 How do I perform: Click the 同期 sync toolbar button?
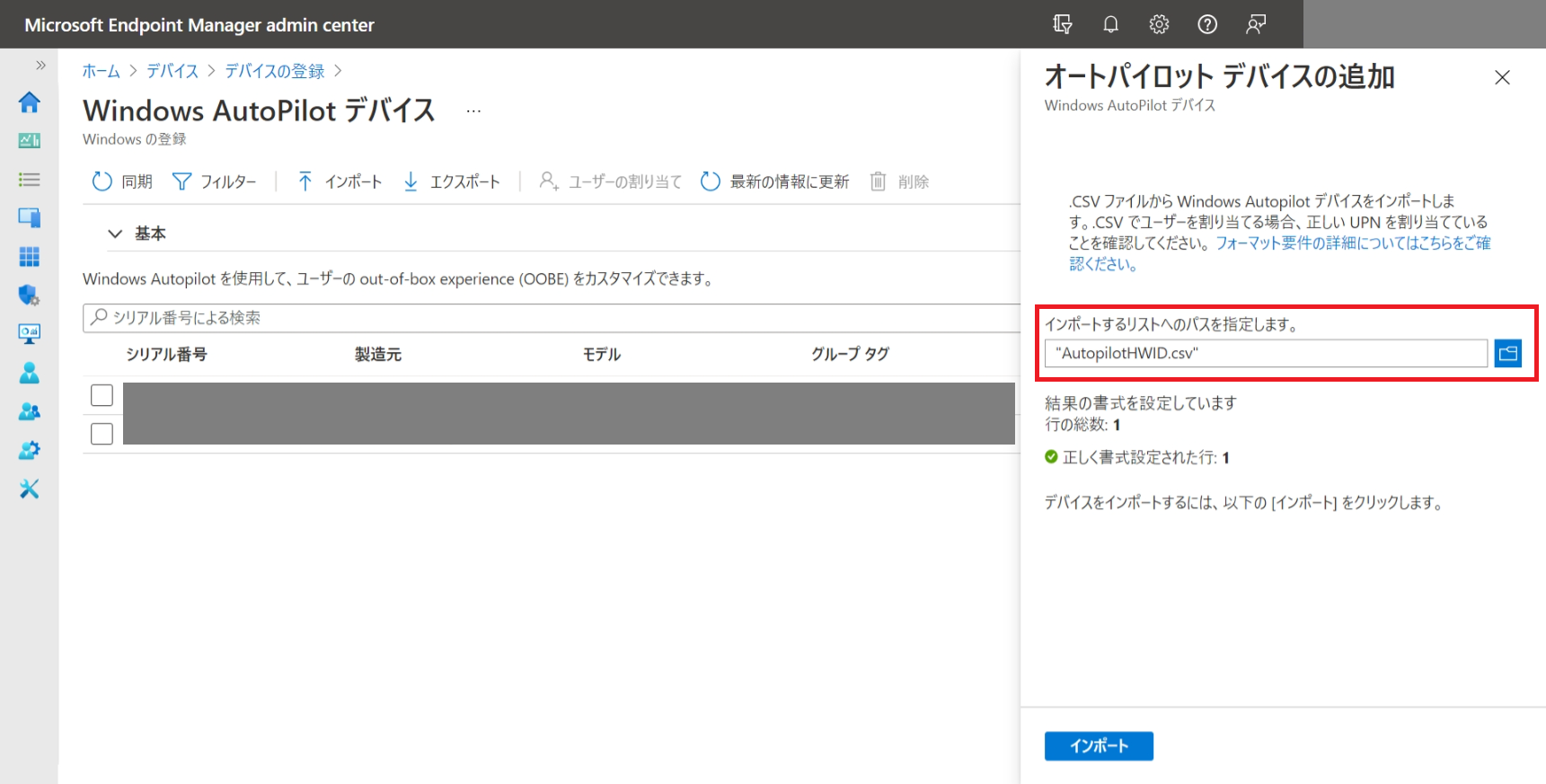[x=122, y=181]
